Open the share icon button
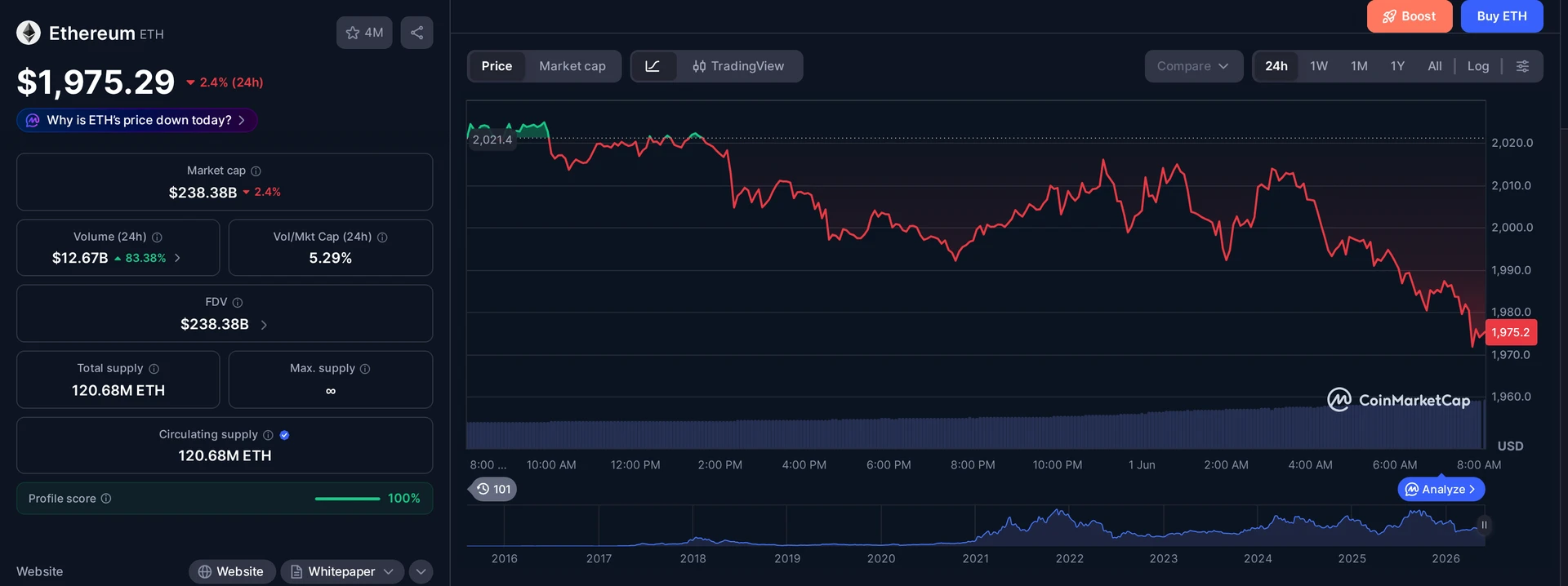1568x586 pixels. [x=416, y=33]
